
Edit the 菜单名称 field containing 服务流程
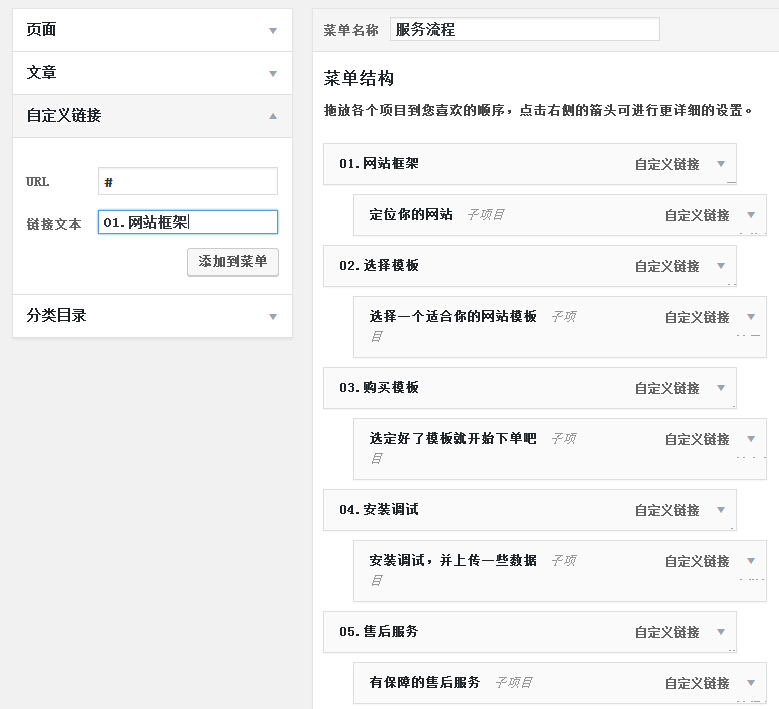[524, 30]
